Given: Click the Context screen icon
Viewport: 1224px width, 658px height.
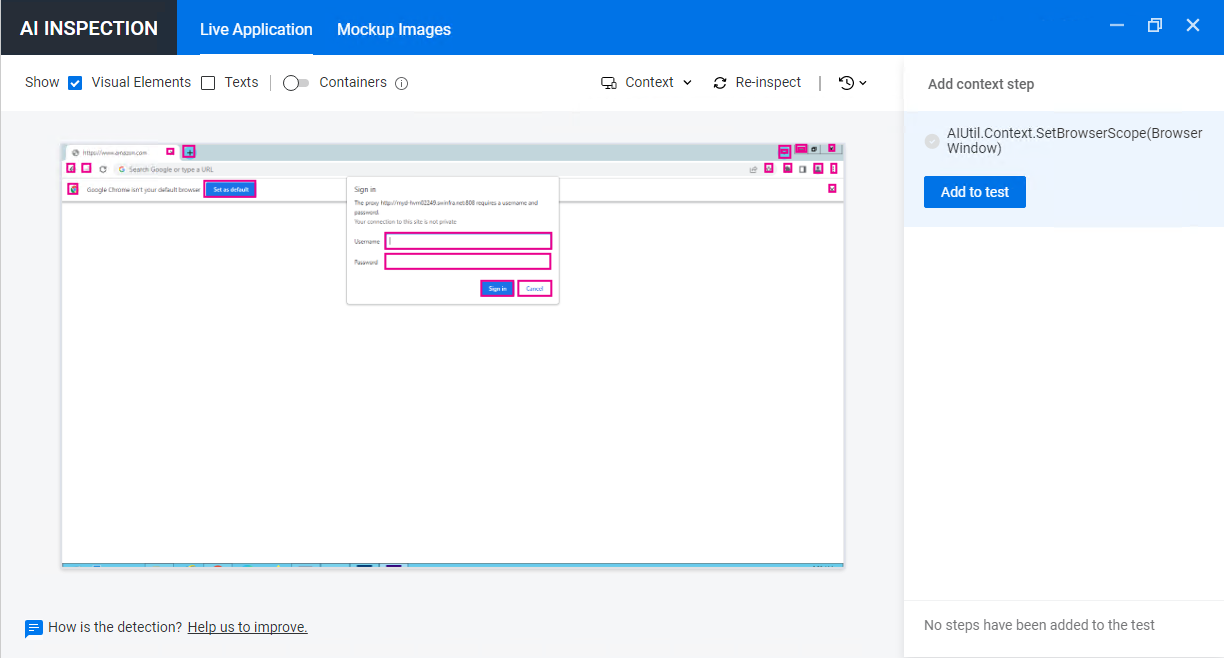Looking at the screenshot, I should click(x=609, y=82).
